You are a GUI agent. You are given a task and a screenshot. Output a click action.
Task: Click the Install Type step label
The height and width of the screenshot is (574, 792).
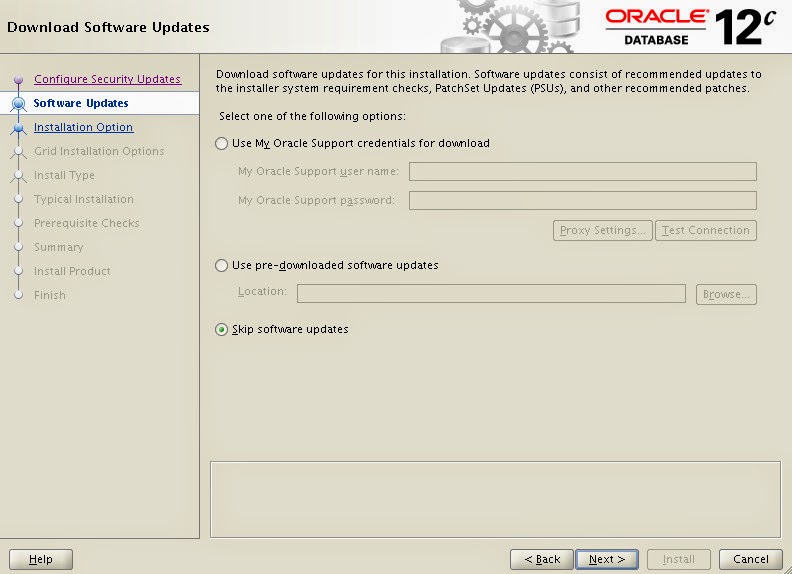coord(64,175)
